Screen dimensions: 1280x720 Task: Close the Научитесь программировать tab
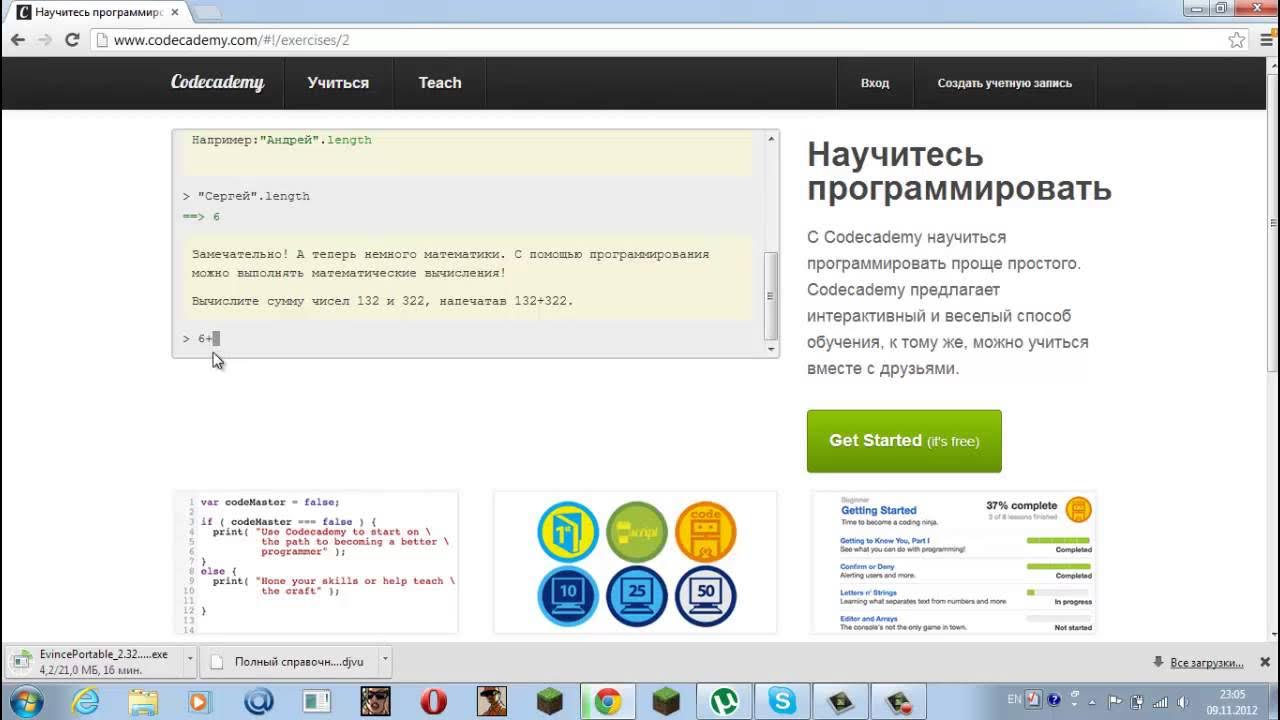click(175, 13)
